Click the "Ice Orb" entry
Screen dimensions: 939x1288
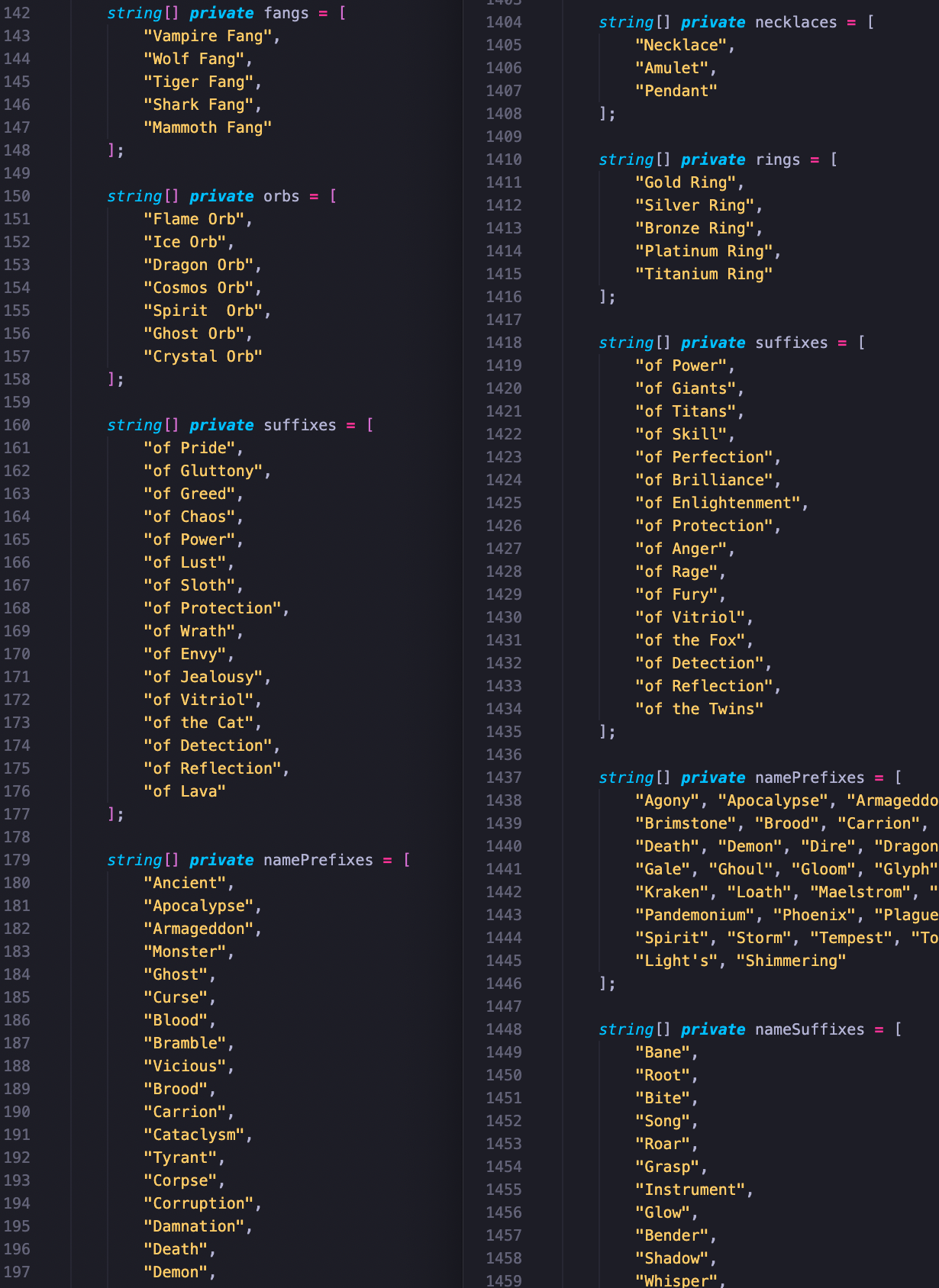pos(185,242)
